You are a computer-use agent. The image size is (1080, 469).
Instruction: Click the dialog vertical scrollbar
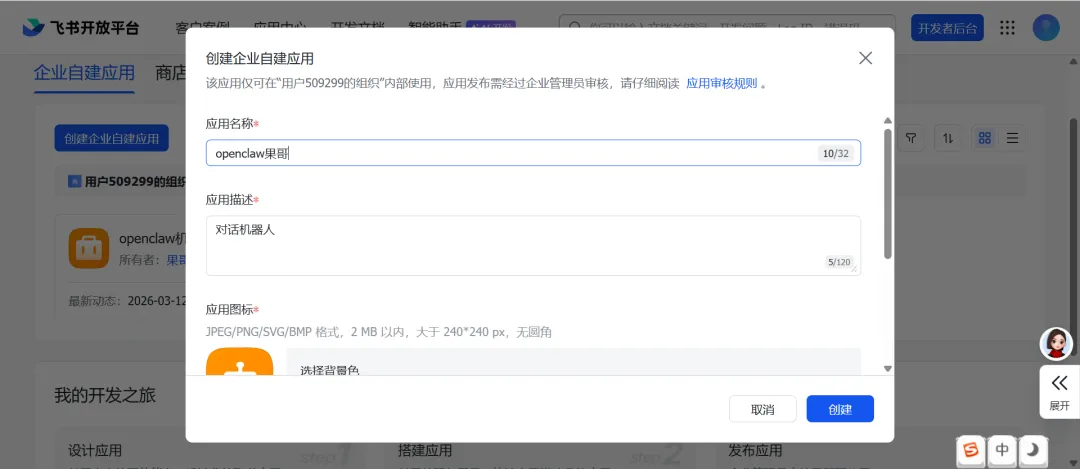pos(888,193)
